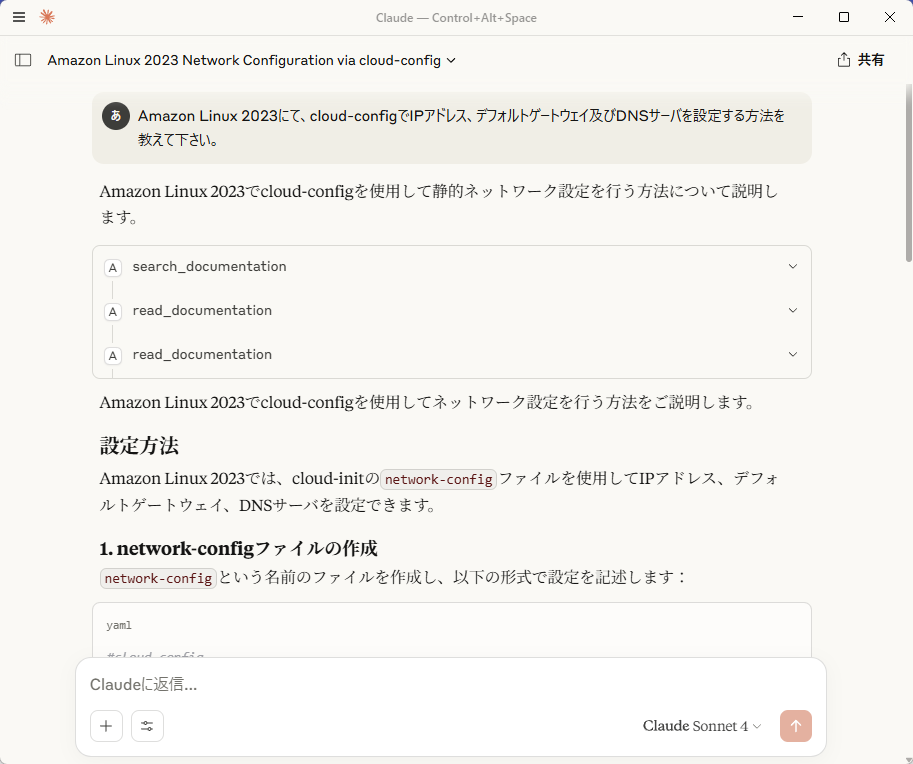Click the first read_documentation A icon

(x=113, y=312)
